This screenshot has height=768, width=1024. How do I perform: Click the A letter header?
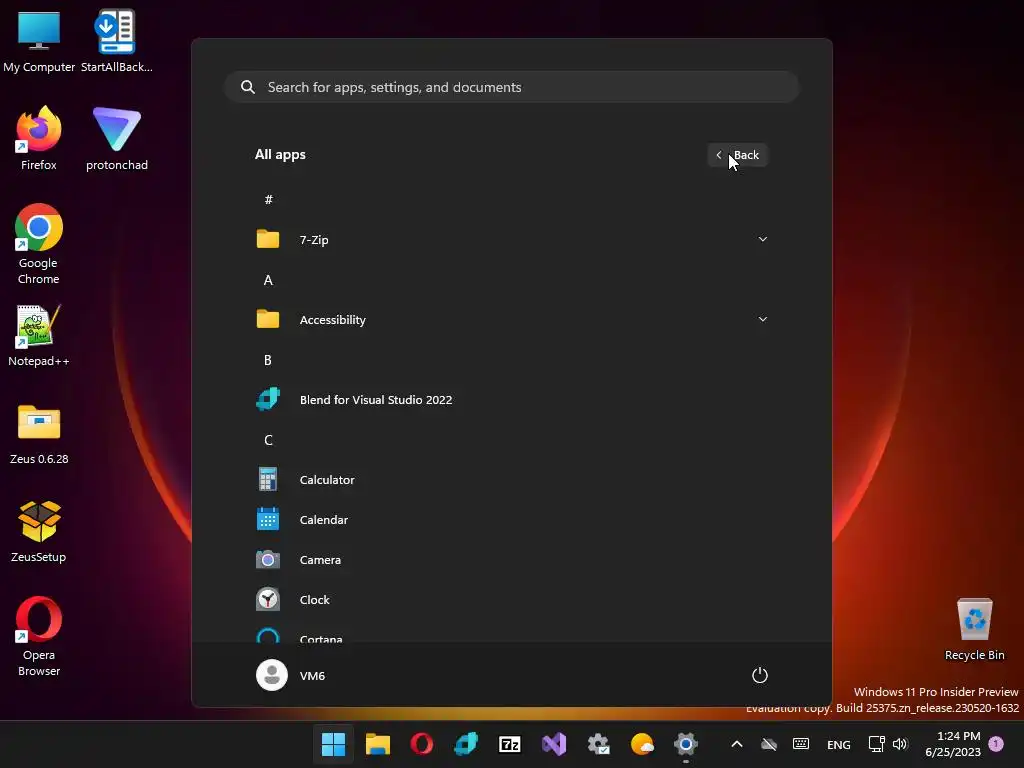(268, 280)
